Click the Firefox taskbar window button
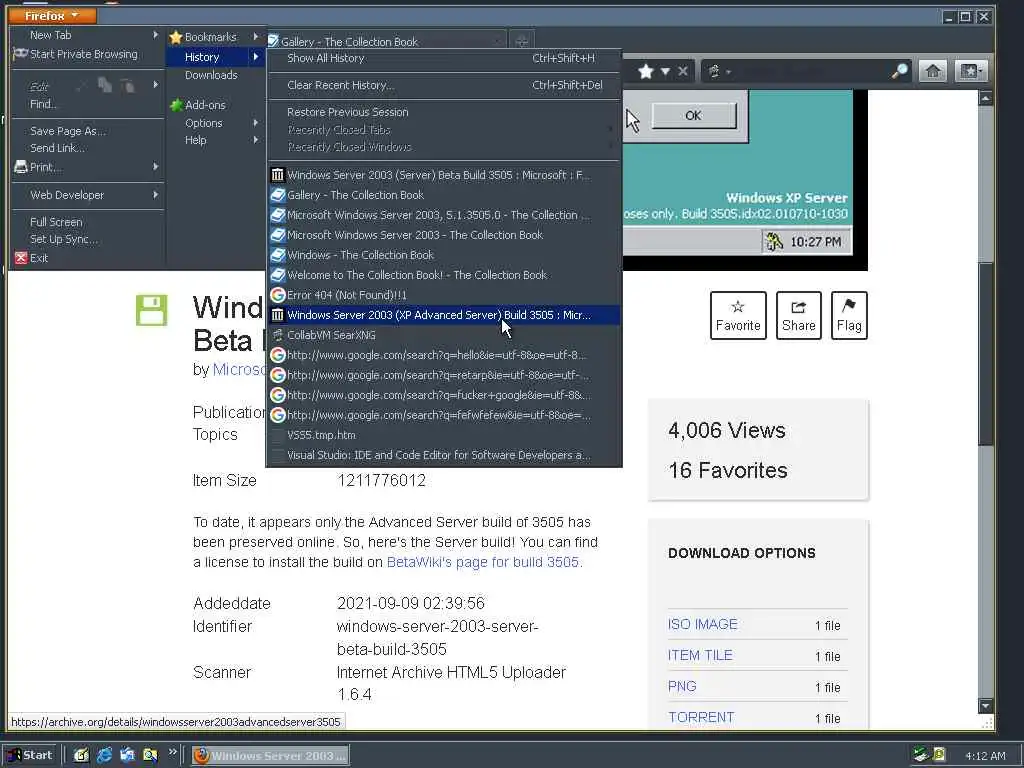 (x=270, y=756)
